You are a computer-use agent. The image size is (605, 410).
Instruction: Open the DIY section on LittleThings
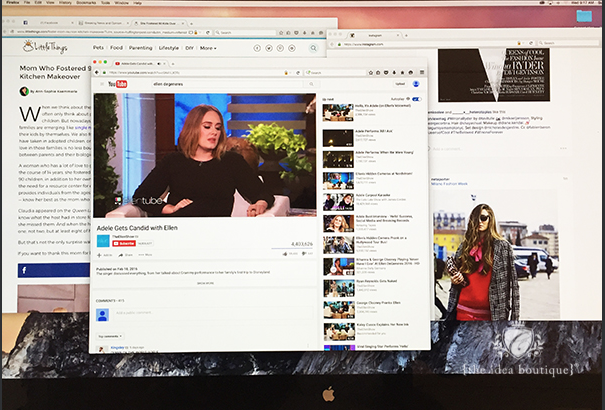tap(189, 48)
